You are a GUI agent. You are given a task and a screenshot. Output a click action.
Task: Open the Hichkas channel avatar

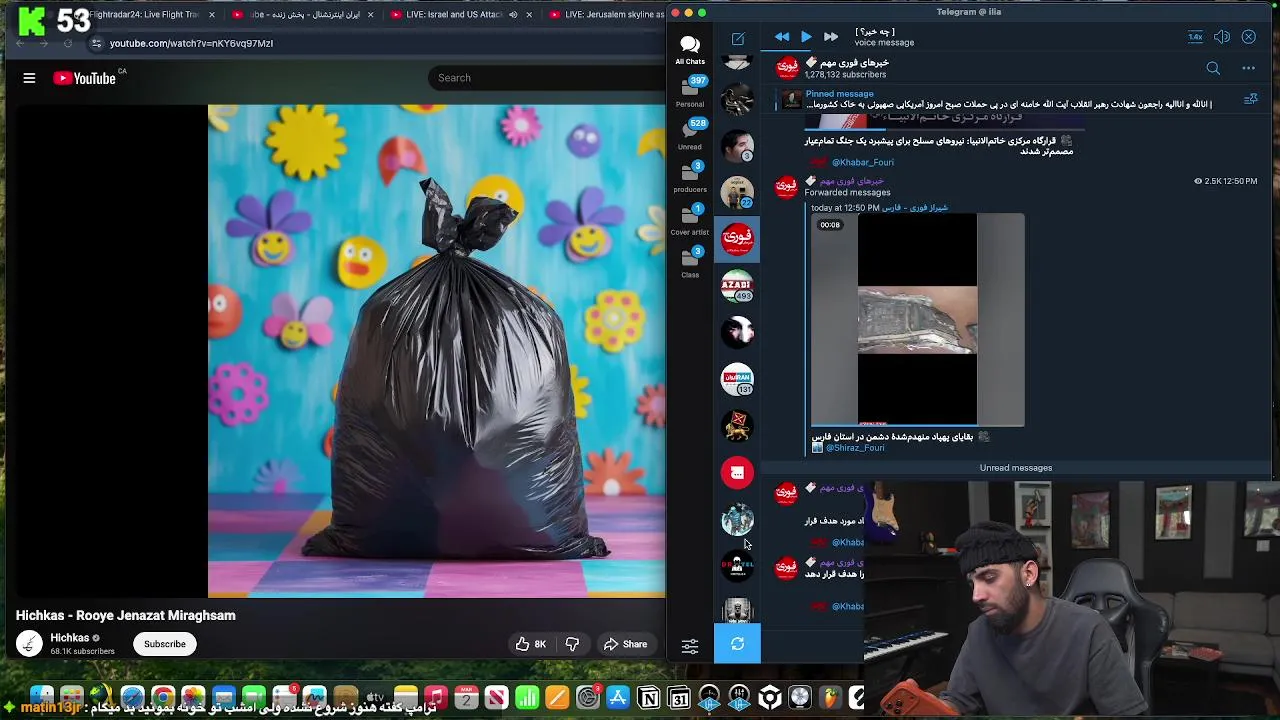pos(29,644)
